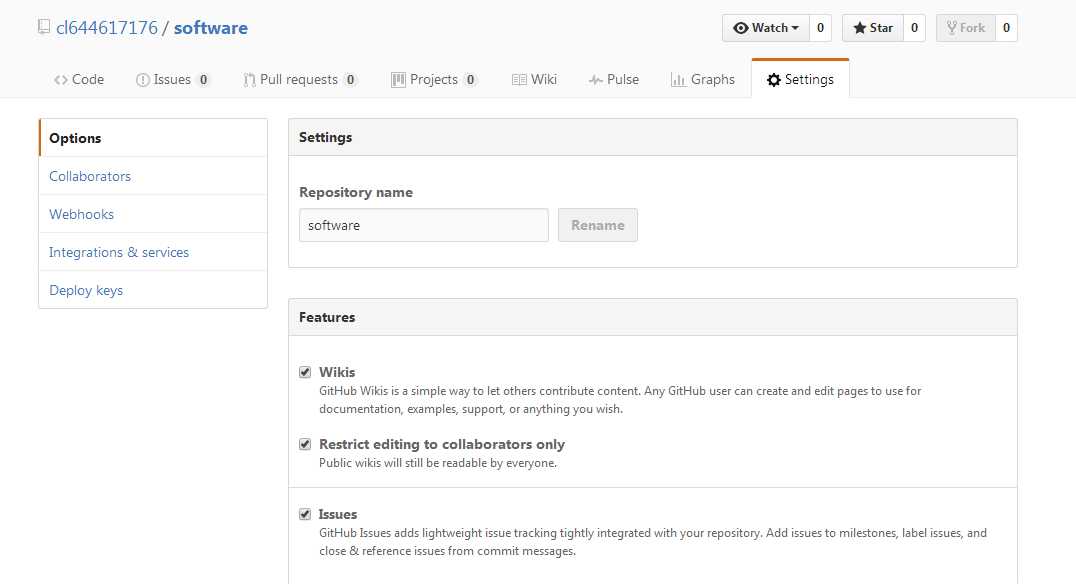
Task: Click the star icon in Star button
Action: (859, 28)
